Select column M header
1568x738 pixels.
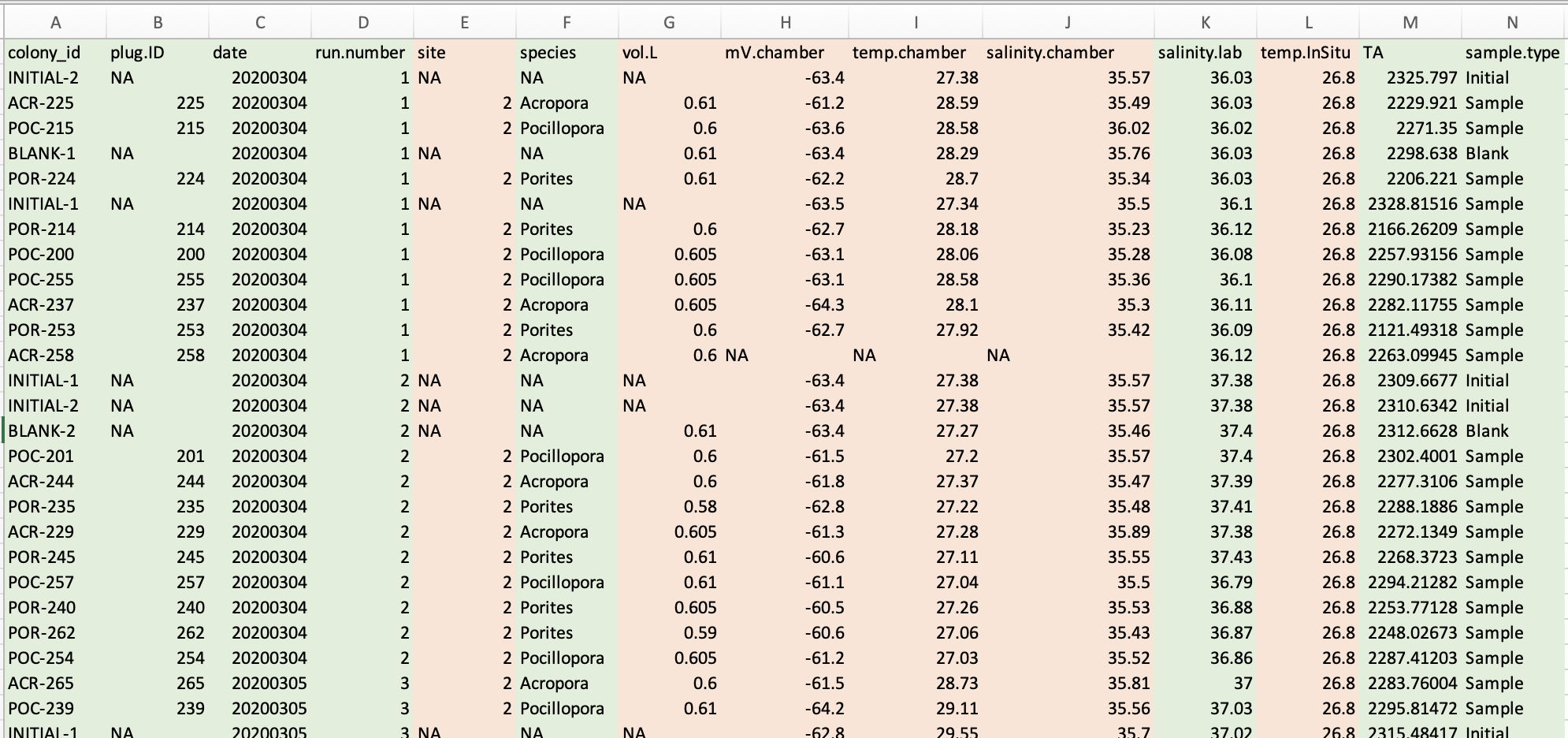[x=1410, y=23]
